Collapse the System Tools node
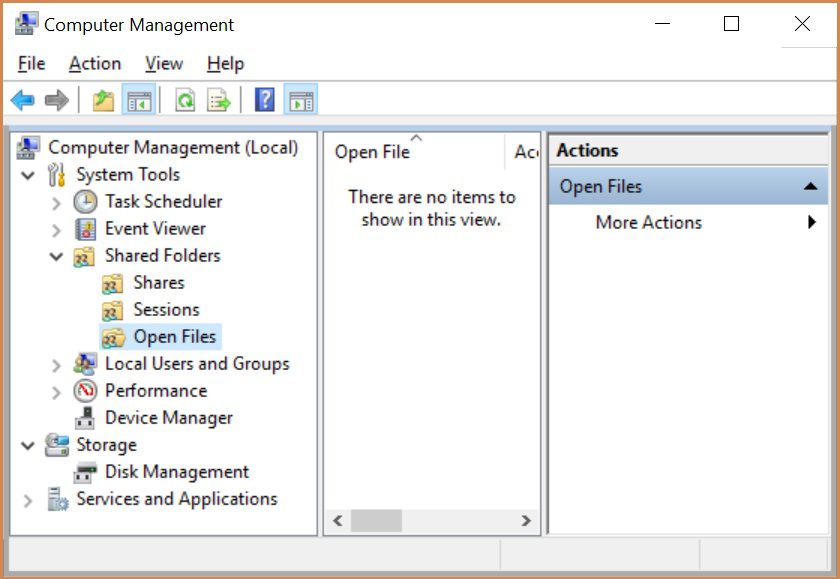Viewport: 840px width, 579px height. pyautogui.click(x=27, y=175)
